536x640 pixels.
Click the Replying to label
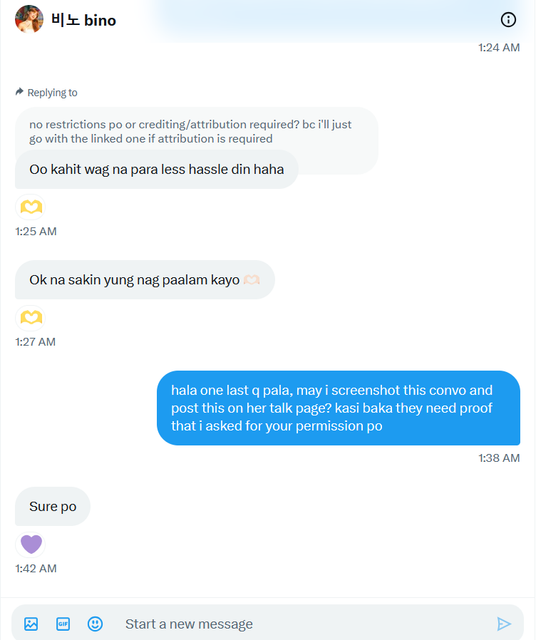click(52, 92)
